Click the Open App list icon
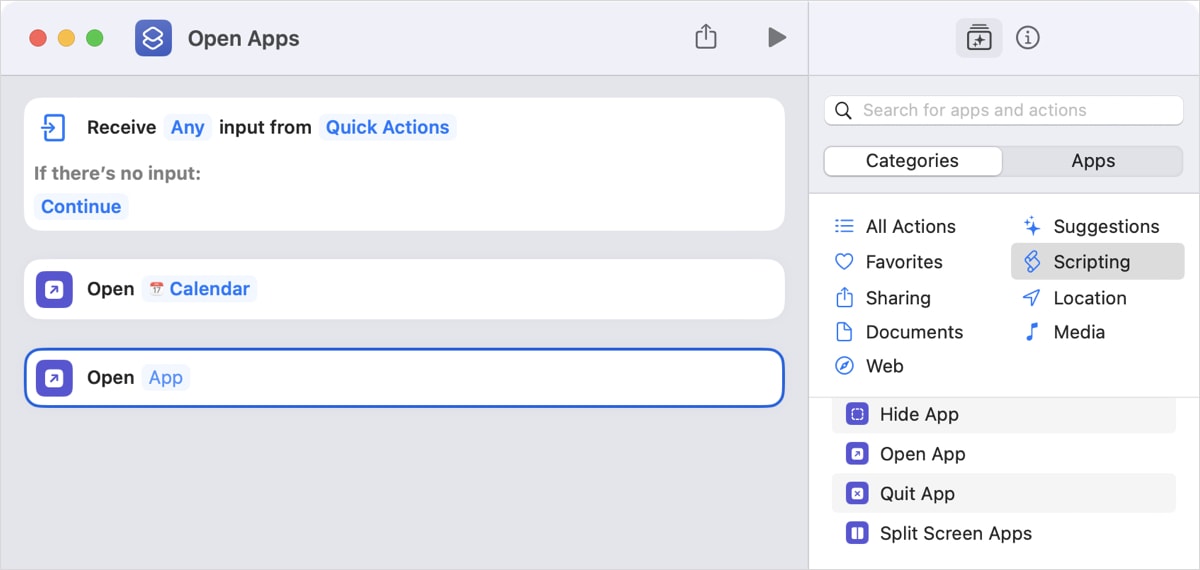Image resolution: width=1200 pixels, height=570 pixels. (857, 454)
